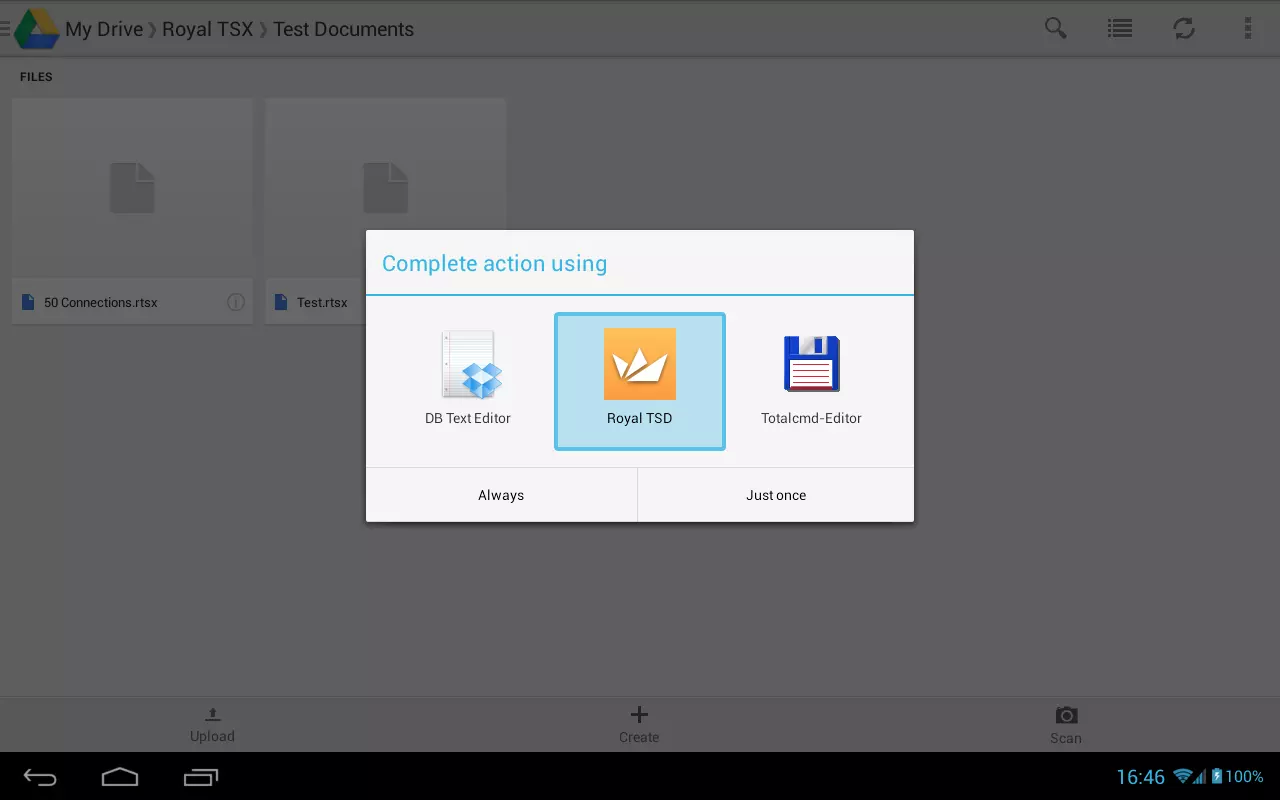Viewport: 1280px width, 800px height.
Task: Open the Test.rtsx file thumbnail
Action: click(385, 188)
